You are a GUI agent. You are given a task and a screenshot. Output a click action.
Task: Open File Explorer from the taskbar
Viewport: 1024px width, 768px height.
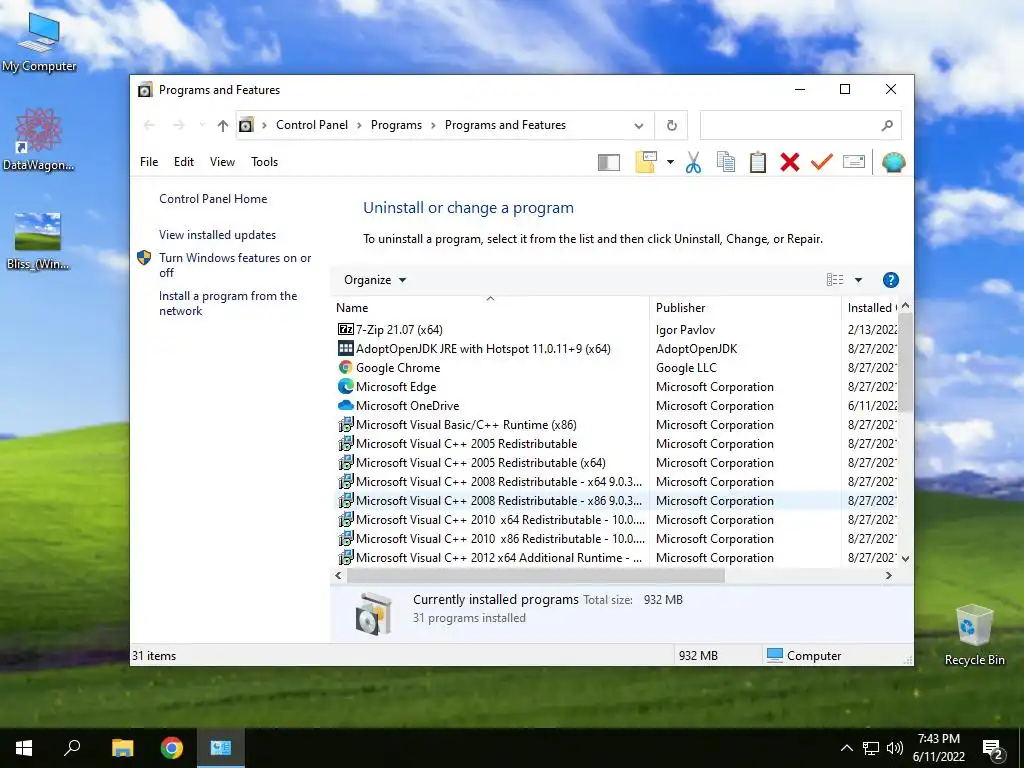[122, 748]
